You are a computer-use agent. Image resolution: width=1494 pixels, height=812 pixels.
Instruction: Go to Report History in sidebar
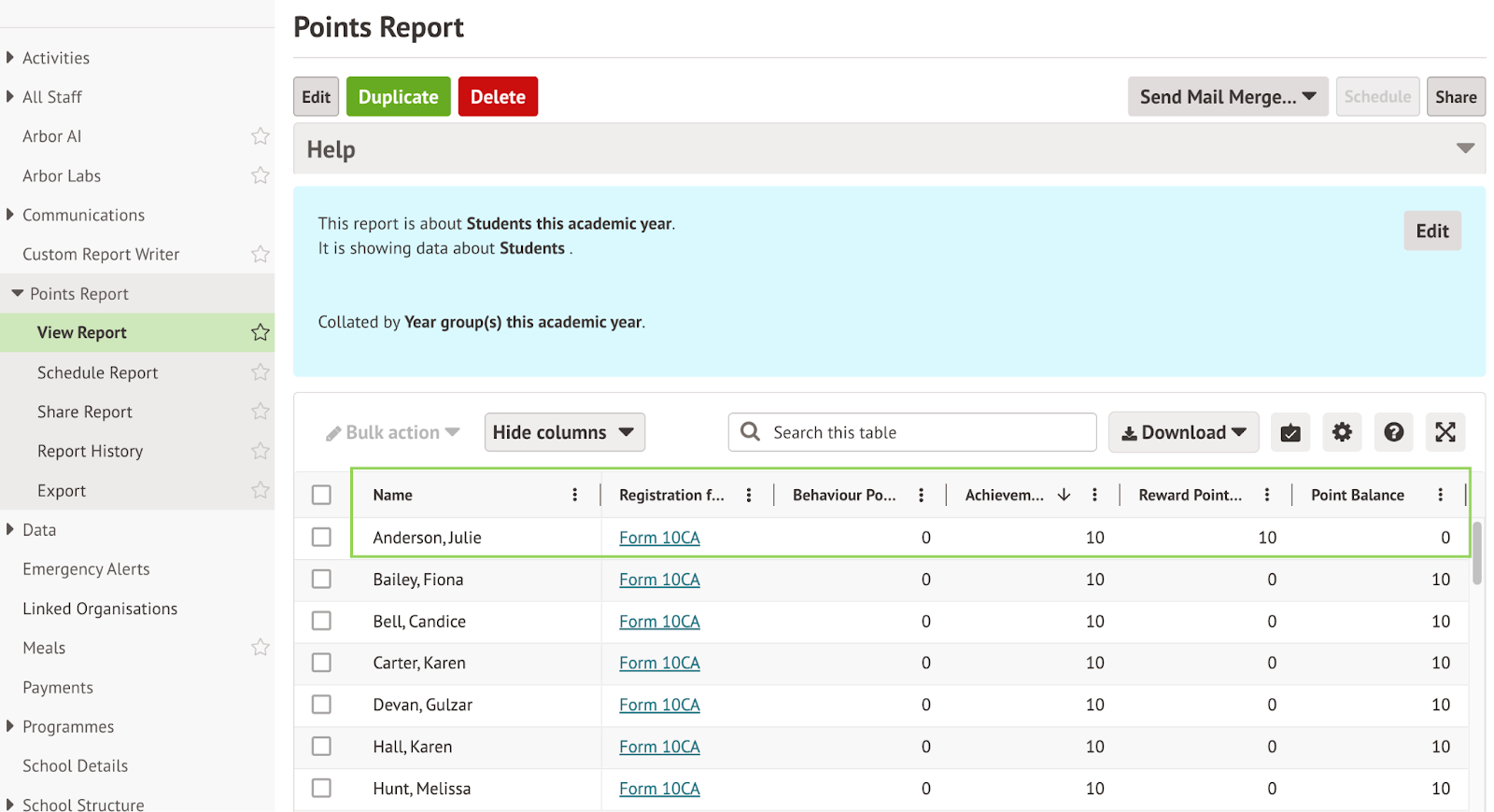pyautogui.click(x=91, y=451)
